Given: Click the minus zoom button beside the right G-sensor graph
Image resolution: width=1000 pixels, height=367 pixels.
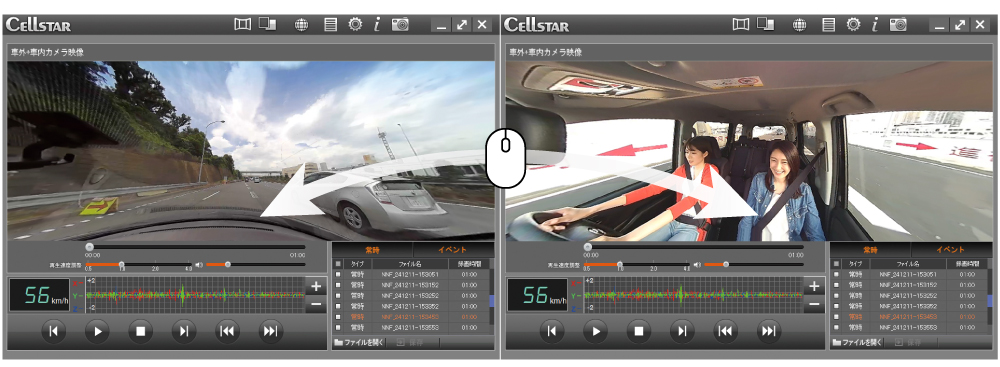Looking at the screenshot, I should pyautogui.click(x=814, y=304).
